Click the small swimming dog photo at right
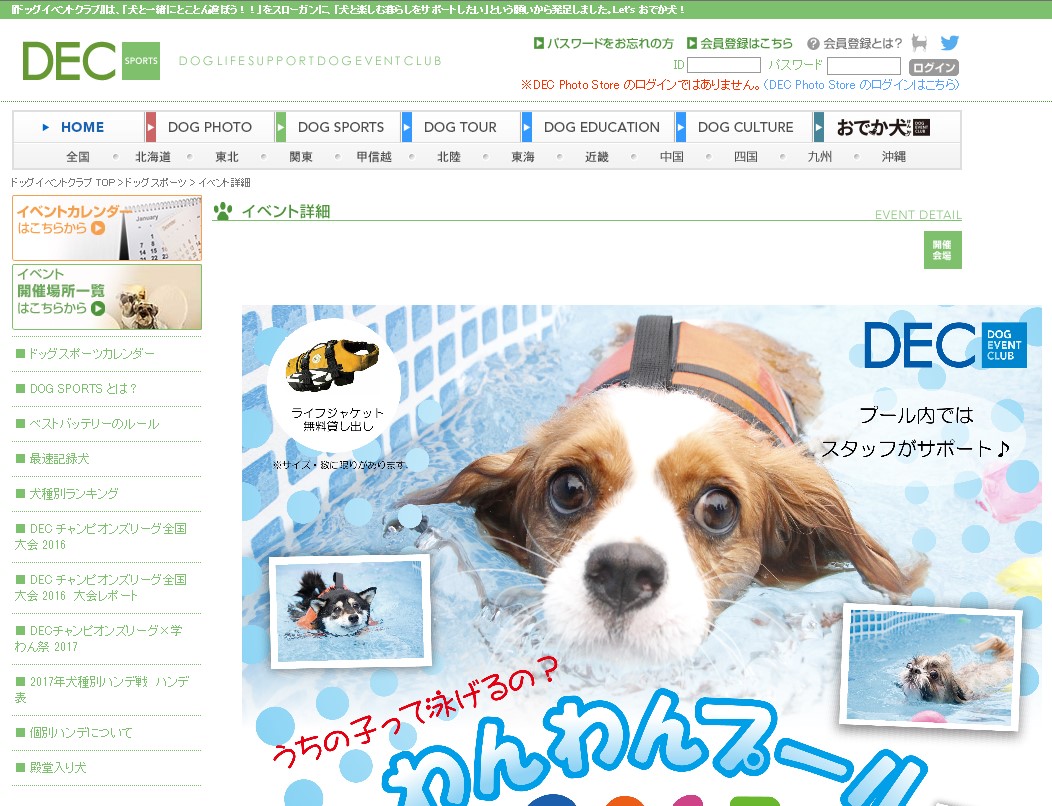This screenshot has height=806, width=1052. [933, 668]
